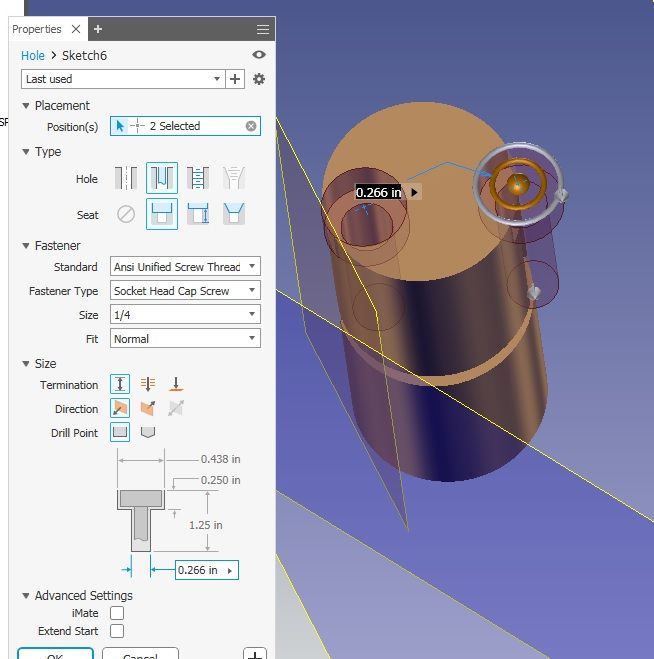Click the in-canvas 0.266 in value box
The width and height of the screenshot is (654, 659).
(x=378, y=192)
